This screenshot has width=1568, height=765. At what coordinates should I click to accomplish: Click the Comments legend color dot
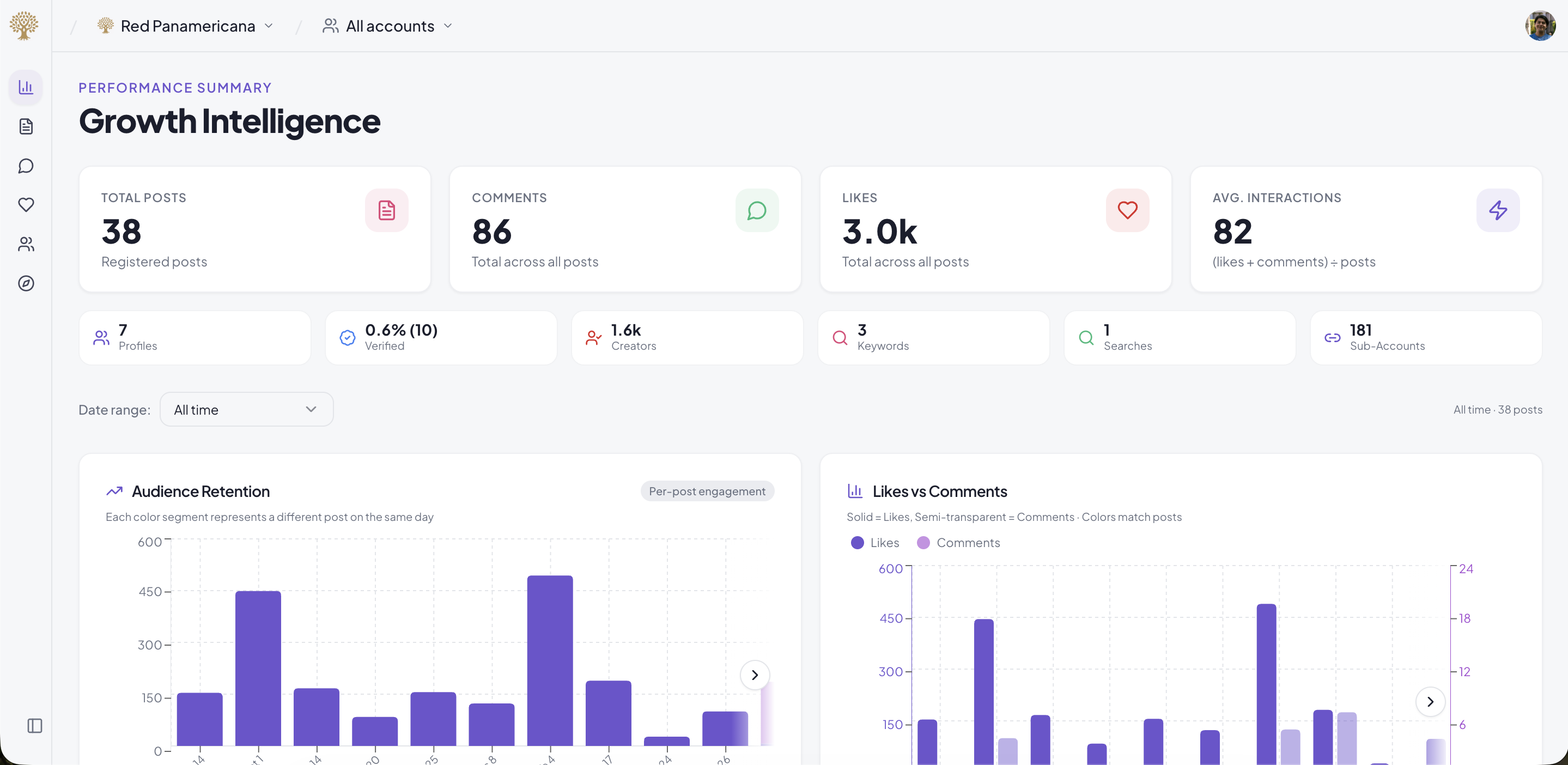(923, 543)
